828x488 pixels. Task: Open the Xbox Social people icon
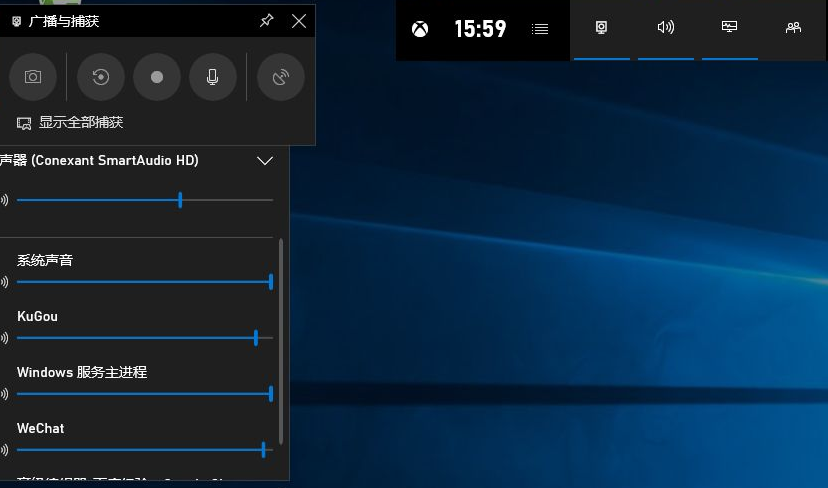click(793, 28)
